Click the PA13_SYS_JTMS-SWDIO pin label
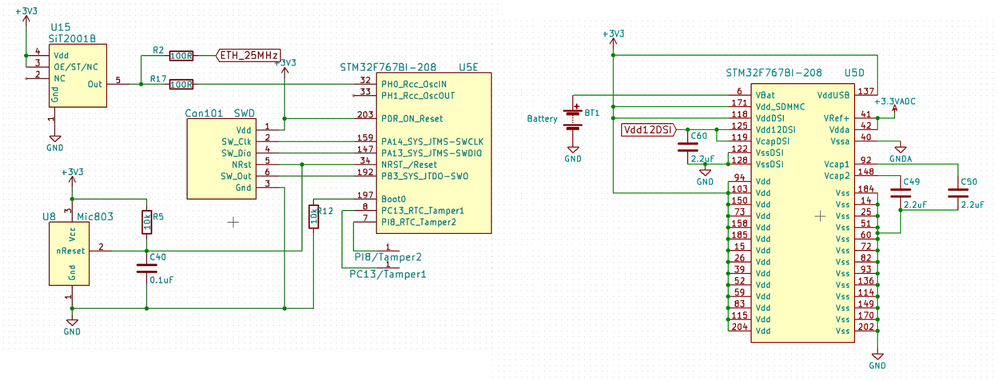Image resolution: width=998 pixels, height=381 pixels. pos(432,153)
